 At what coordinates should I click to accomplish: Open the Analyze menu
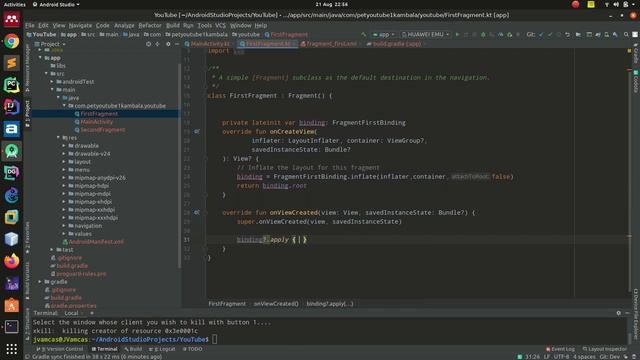tap(124, 25)
